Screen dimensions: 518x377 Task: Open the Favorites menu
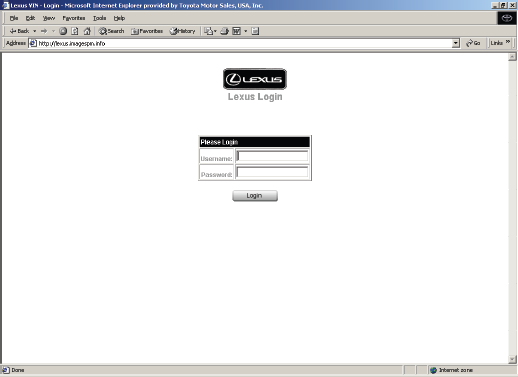tap(74, 18)
